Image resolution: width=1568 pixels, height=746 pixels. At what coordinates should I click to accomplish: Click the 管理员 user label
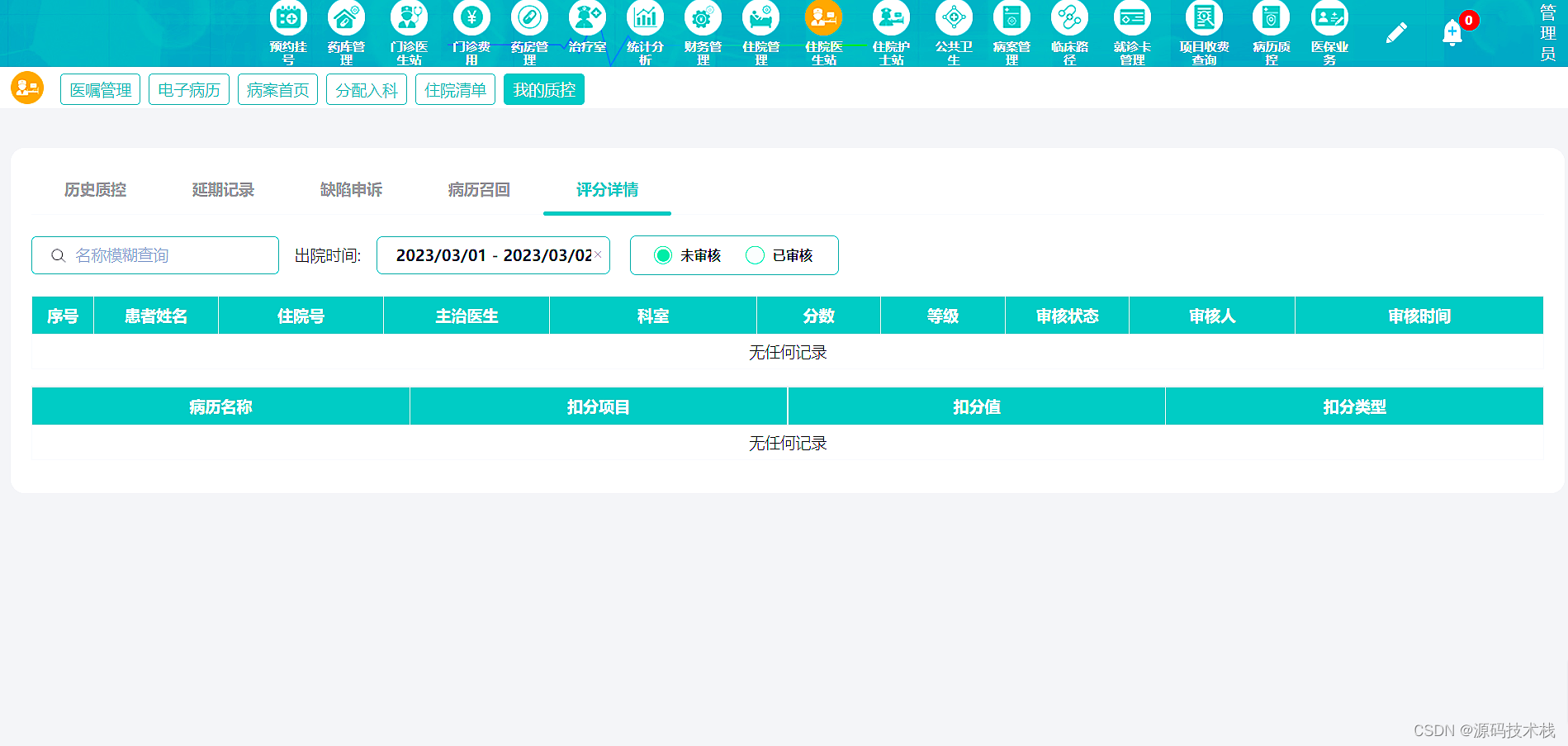click(x=1548, y=33)
